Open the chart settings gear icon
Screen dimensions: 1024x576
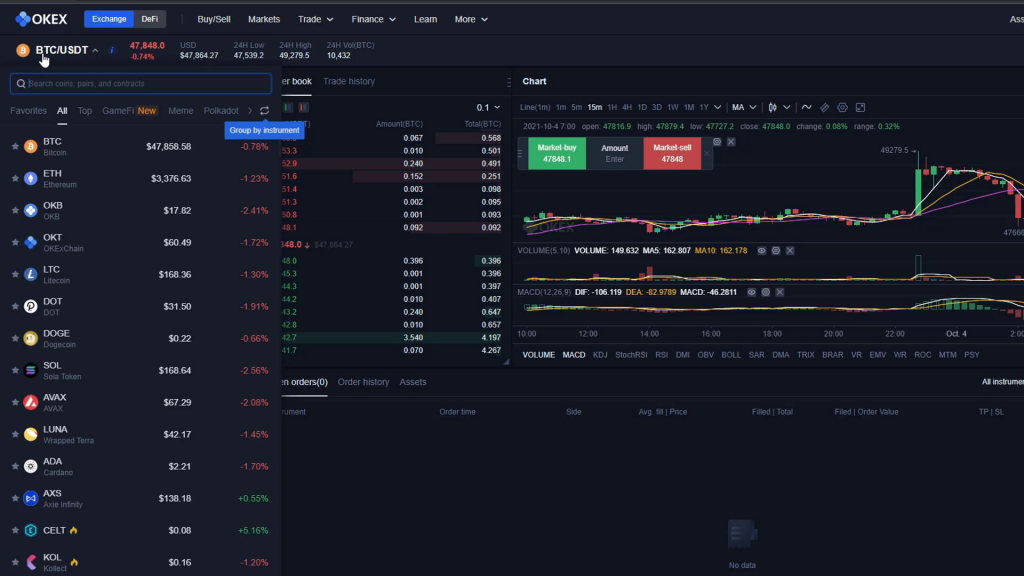click(843, 106)
